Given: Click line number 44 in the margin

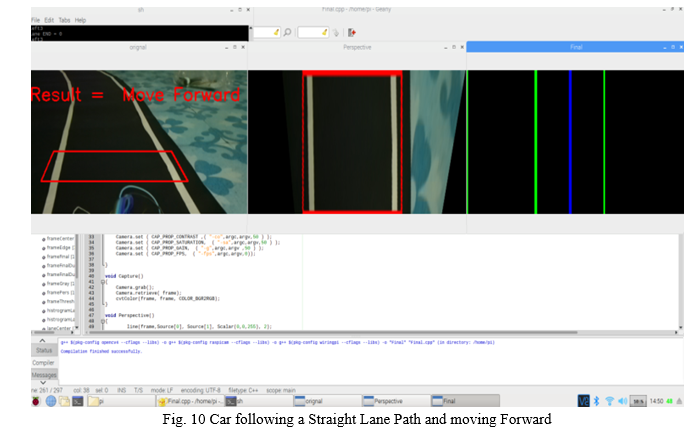Looking at the screenshot, I should (91, 299).
